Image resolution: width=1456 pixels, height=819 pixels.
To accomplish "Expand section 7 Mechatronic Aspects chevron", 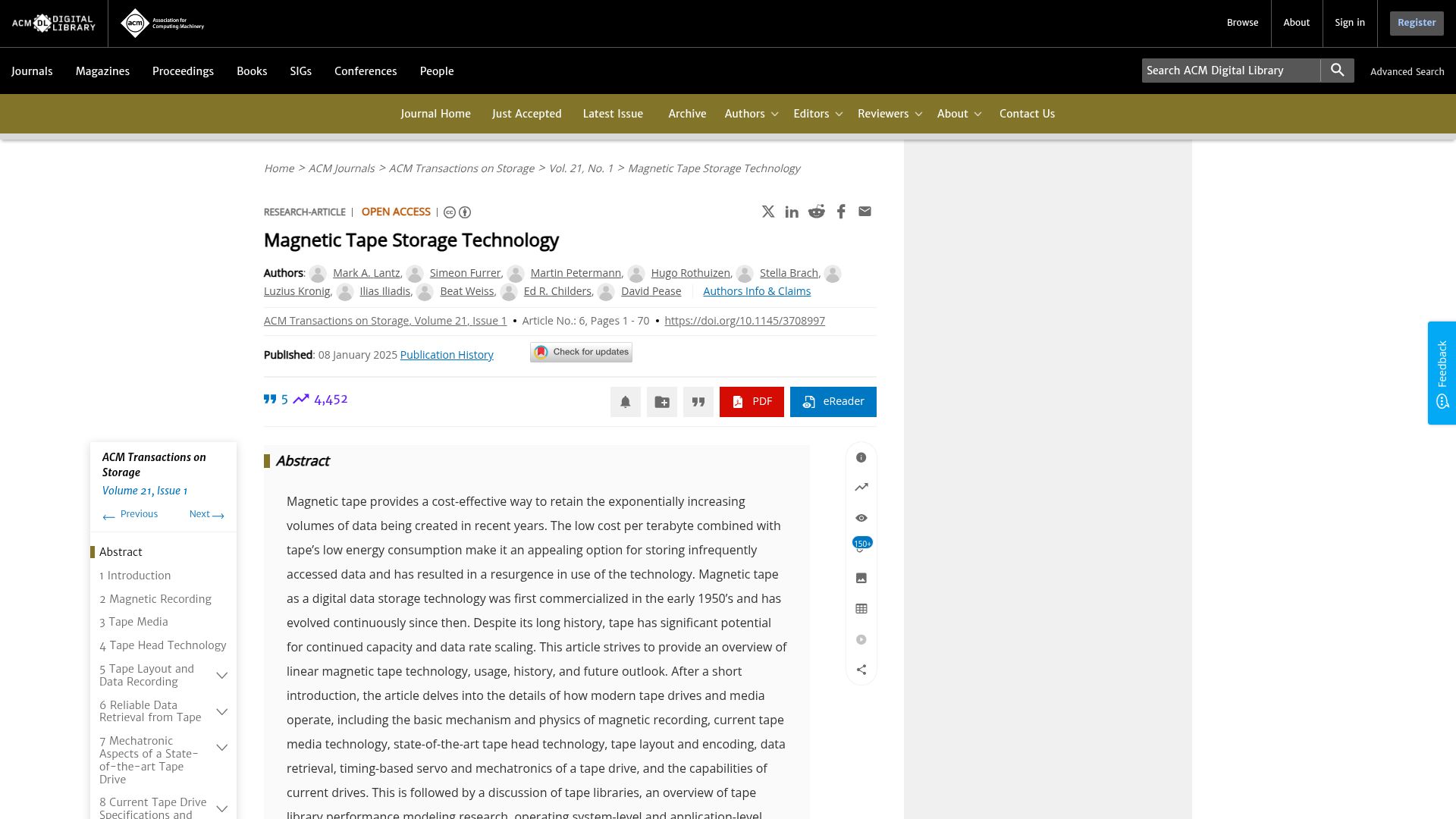I will coord(222,748).
